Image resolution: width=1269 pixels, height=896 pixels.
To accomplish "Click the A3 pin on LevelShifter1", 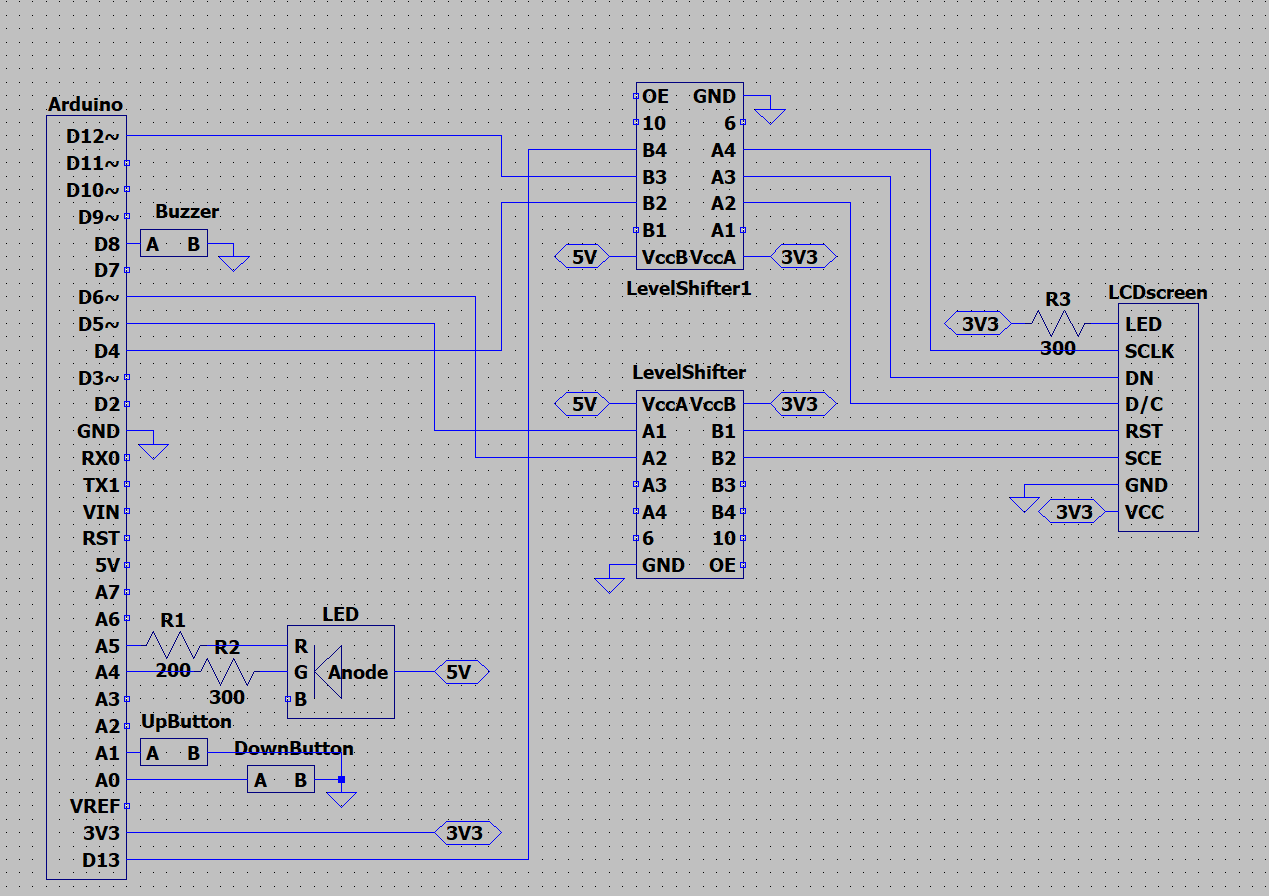I will [x=724, y=177].
